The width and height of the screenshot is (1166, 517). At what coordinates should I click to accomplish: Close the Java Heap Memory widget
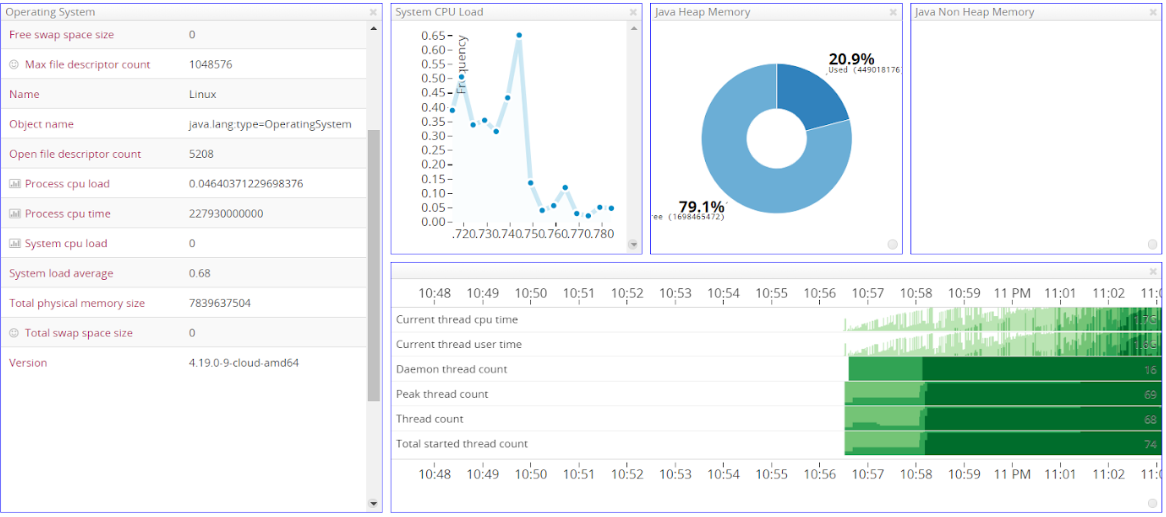tap(893, 13)
